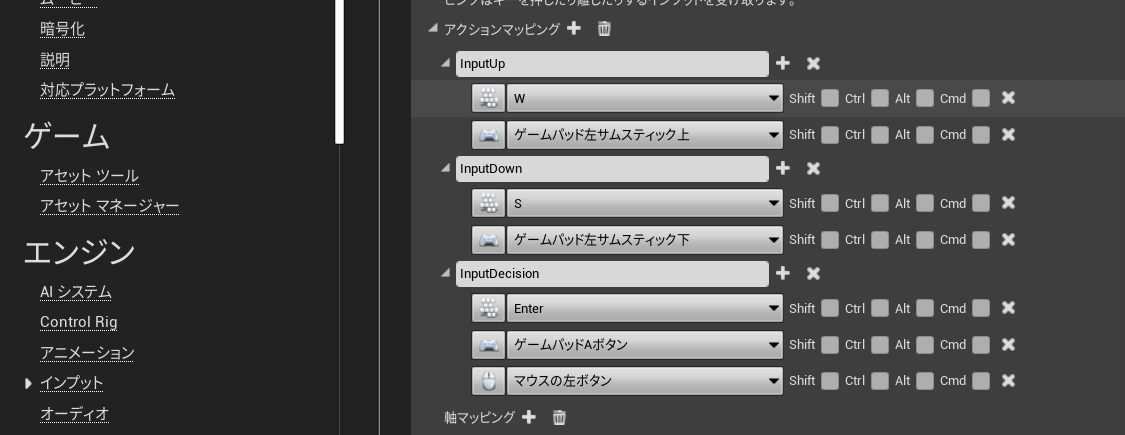This screenshot has width=1125, height=435.
Task: Toggle Shift for マウスの左ボタン binding
Action: 829,380
